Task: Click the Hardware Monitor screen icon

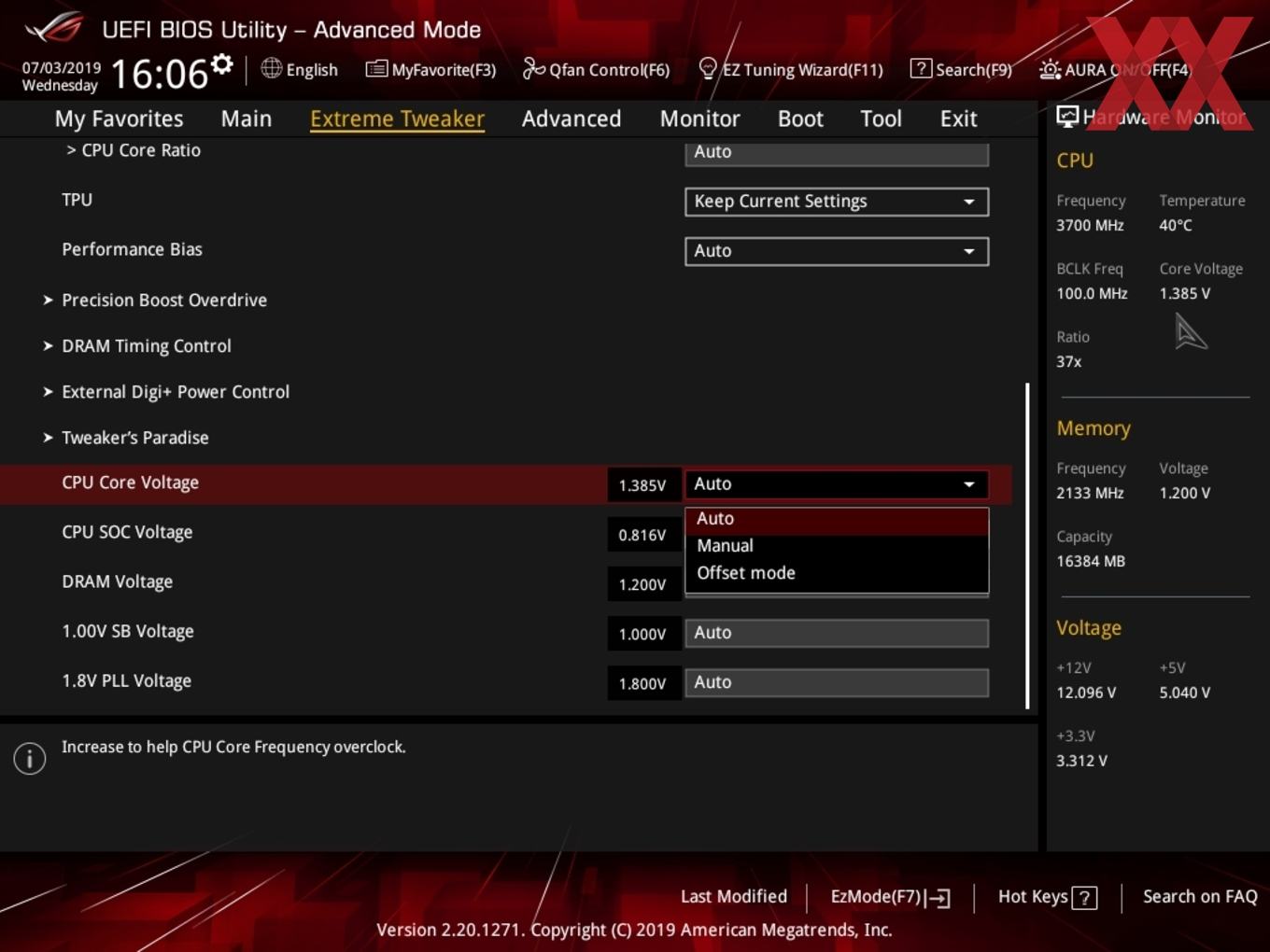Action: pos(1067,116)
